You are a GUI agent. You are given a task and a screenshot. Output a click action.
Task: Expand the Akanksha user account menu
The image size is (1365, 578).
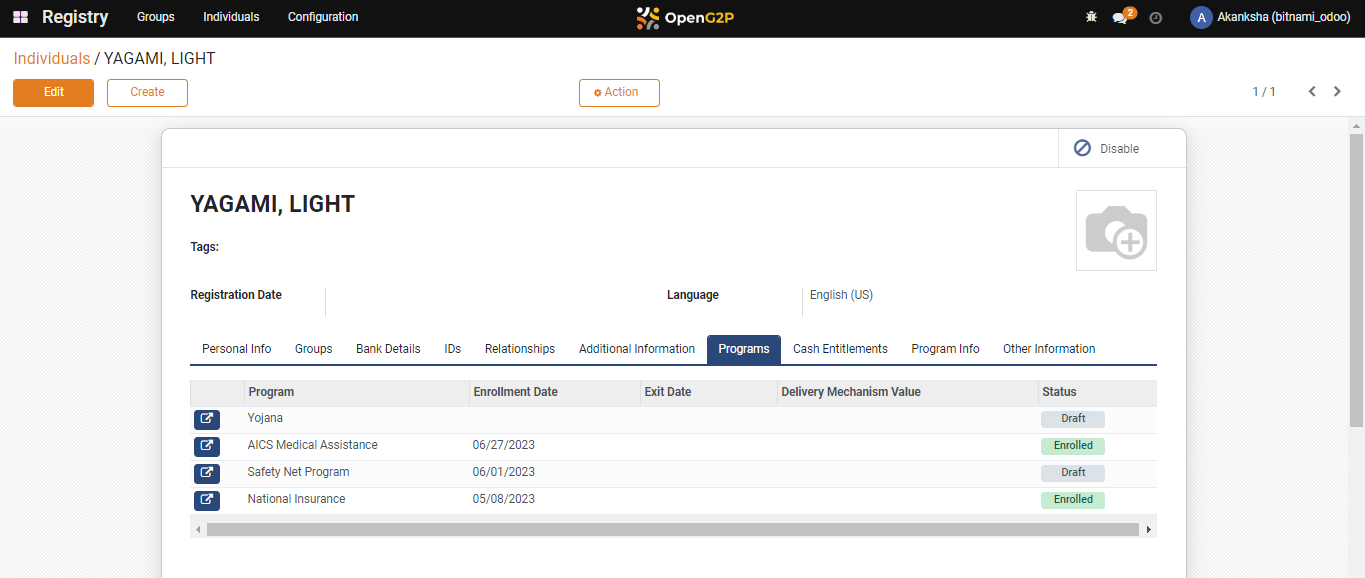pyautogui.click(x=1270, y=18)
